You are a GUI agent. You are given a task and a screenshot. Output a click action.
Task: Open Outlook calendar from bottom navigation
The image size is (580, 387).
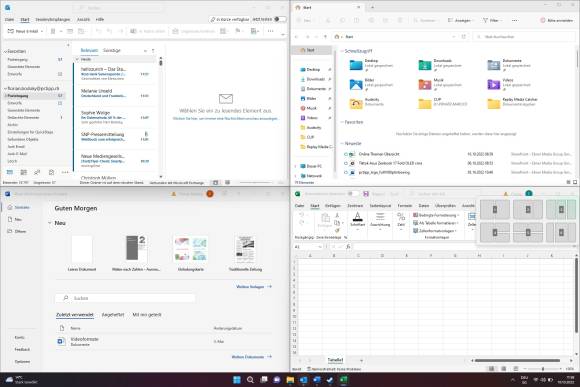(x=24, y=172)
